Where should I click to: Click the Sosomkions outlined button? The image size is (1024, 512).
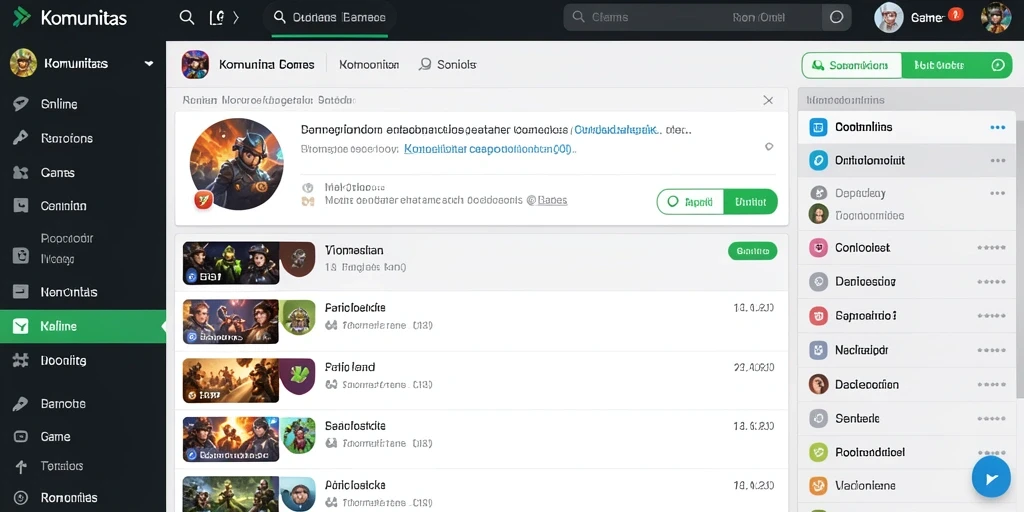tap(852, 65)
